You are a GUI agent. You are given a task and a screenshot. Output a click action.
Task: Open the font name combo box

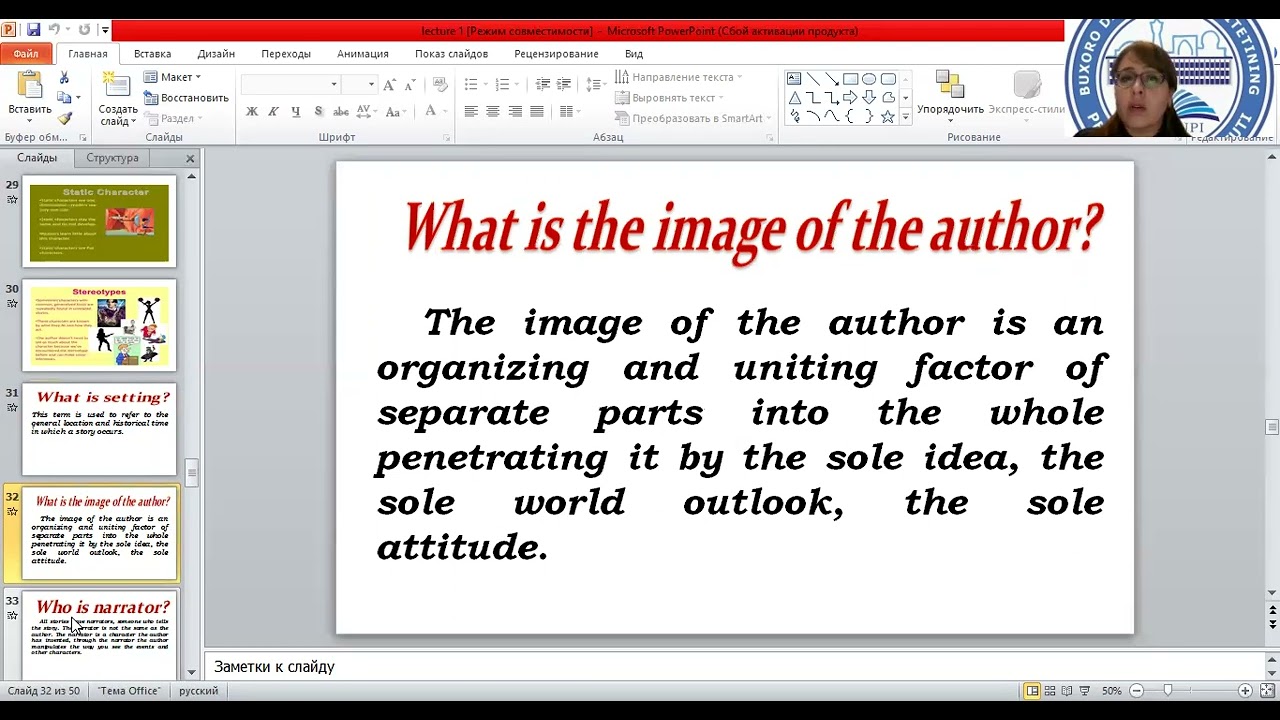coord(290,84)
